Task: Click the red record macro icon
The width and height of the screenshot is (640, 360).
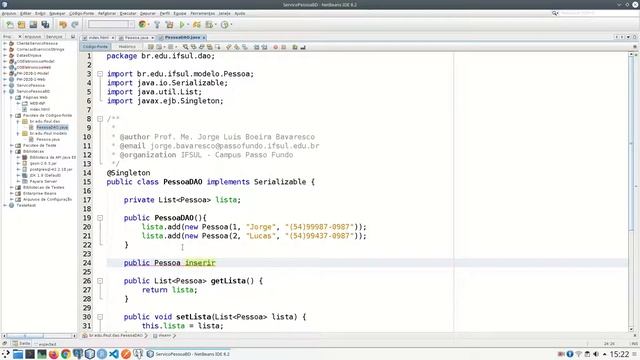Action: point(276,47)
